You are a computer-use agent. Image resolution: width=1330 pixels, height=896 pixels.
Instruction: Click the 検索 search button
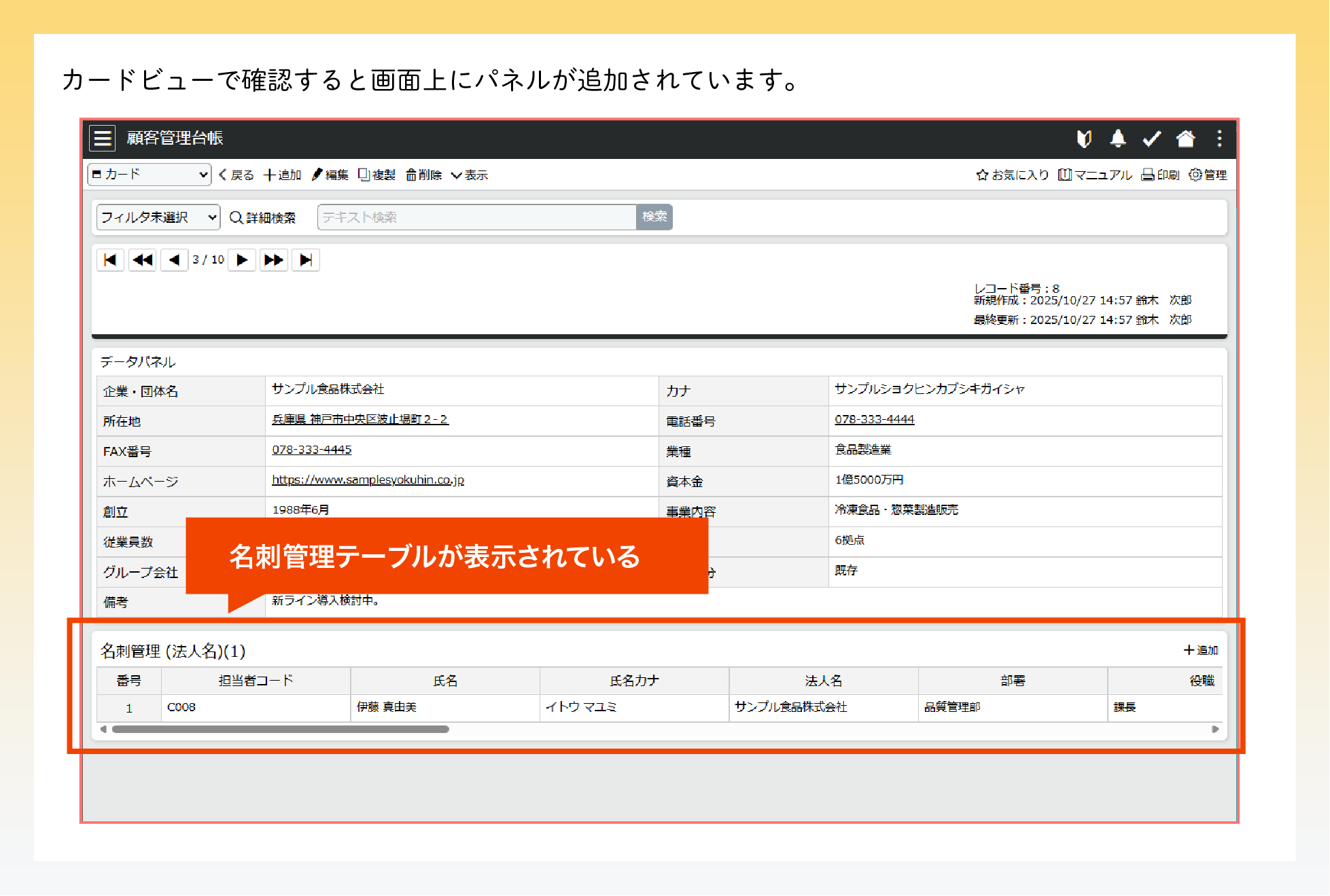pos(654,217)
